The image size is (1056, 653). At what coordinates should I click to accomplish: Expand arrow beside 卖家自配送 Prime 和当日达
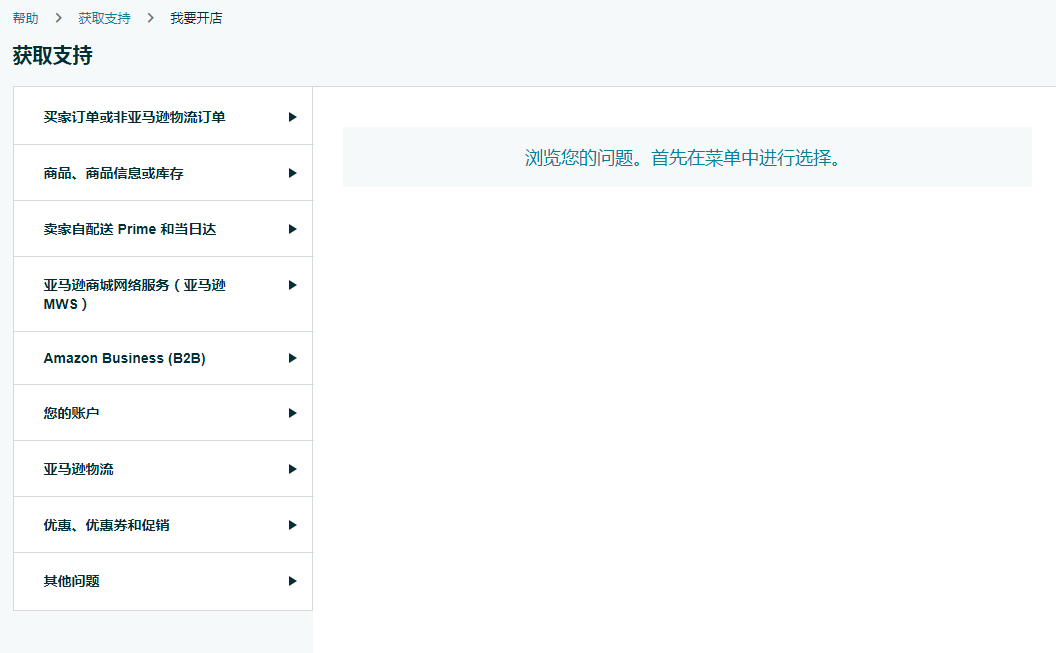point(292,229)
